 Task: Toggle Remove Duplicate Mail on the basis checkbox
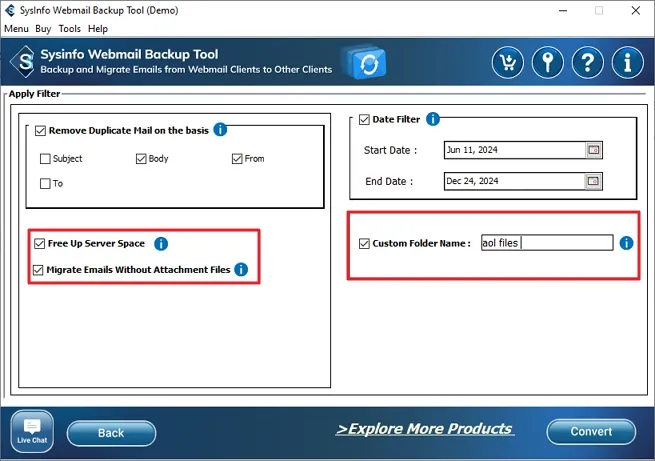pos(40,131)
